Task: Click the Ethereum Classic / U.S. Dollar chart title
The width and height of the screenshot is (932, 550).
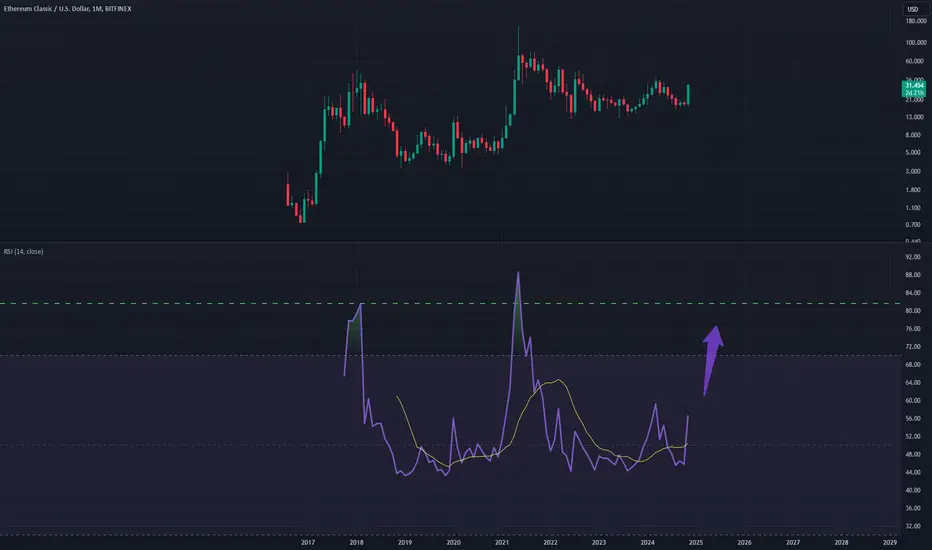Action: 68,9
